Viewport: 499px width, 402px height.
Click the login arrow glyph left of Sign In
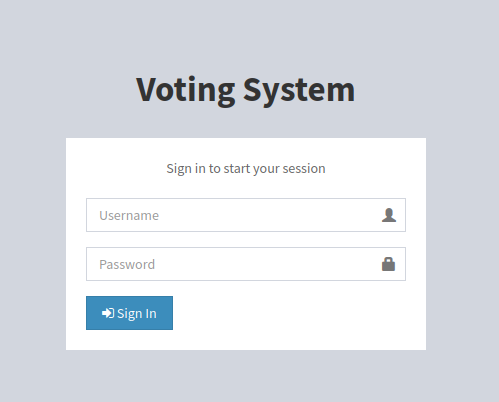tap(108, 313)
